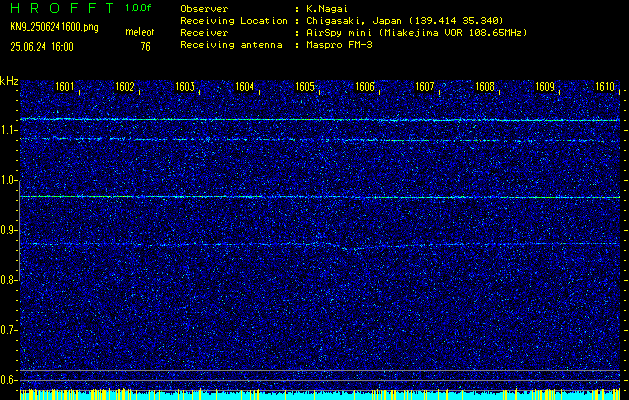Viewport: 629px width, 400px height.
Task: Select the antenna name Maspro FM-3
Action: pyautogui.click(x=339, y=45)
